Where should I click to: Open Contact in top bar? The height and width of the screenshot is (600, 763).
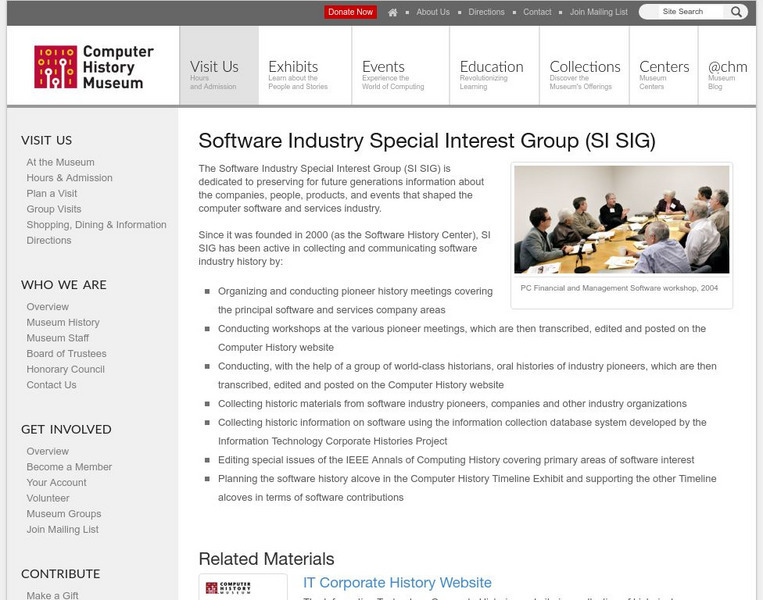pos(537,12)
